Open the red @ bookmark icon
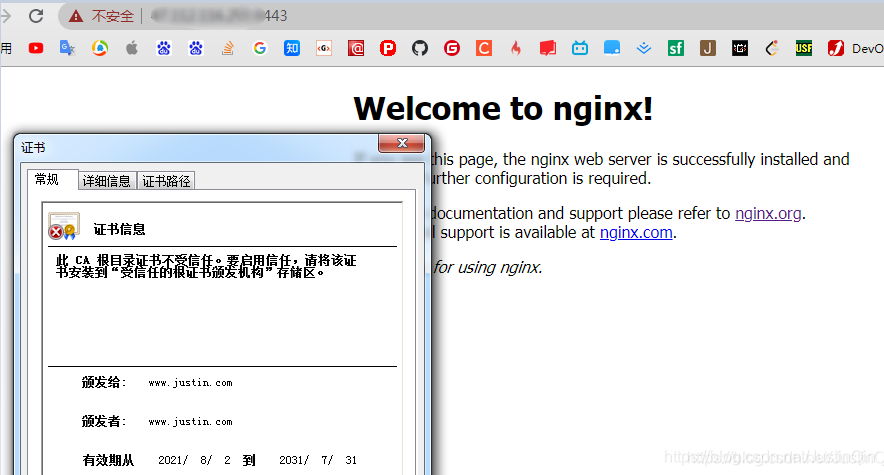Viewport: 884px width, 475px height. [x=356, y=48]
